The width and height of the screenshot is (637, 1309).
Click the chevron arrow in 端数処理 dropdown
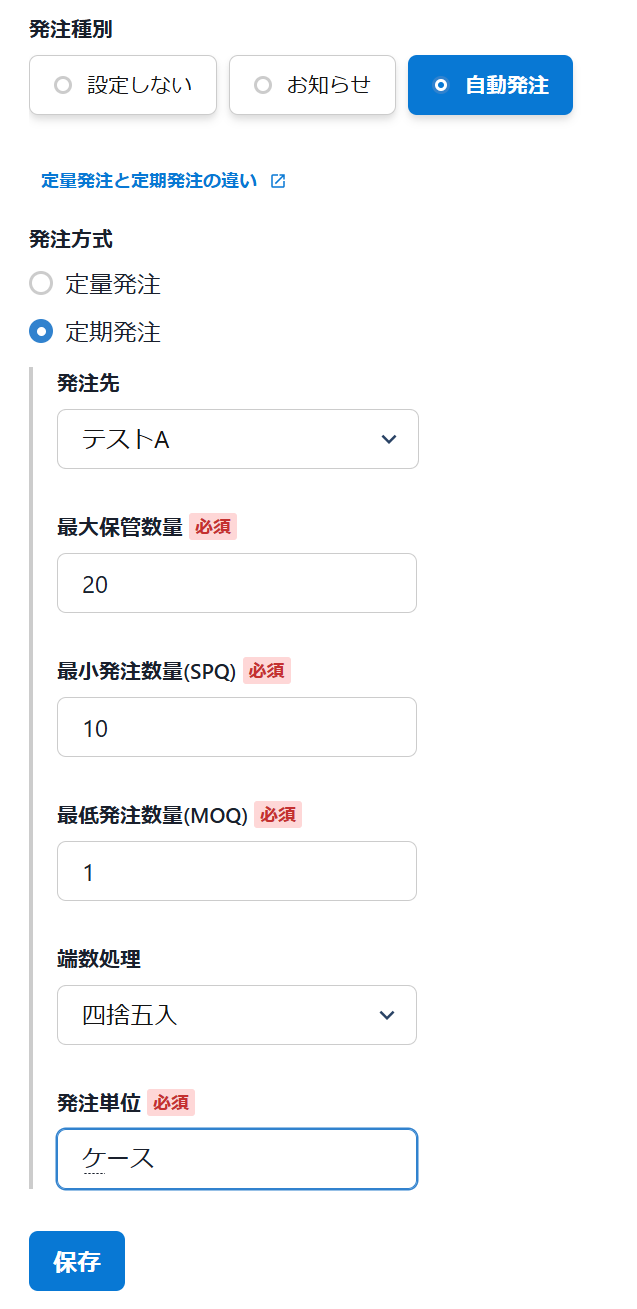388,1015
